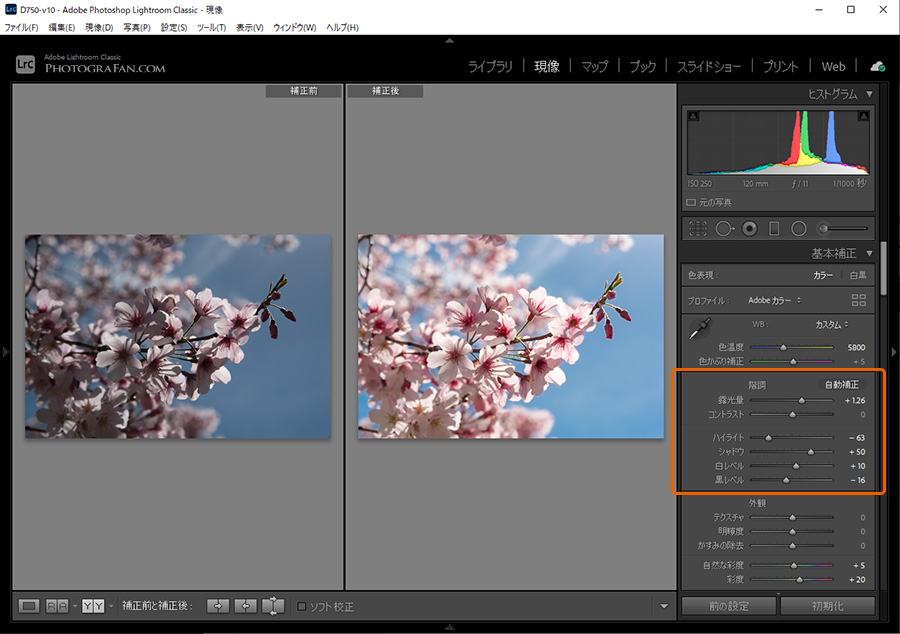Open the RA reference view options arrow
The height and width of the screenshot is (634, 900).
(75, 606)
